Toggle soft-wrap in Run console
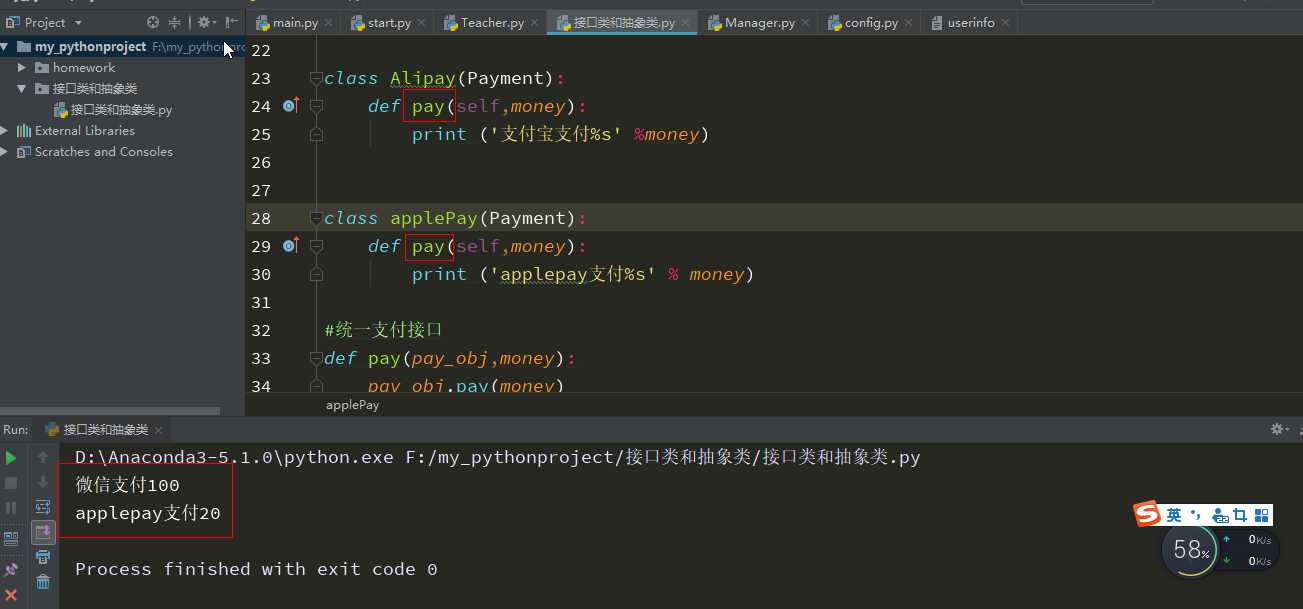Image resolution: width=1303 pixels, height=609 pixels. tap(43, 508)
